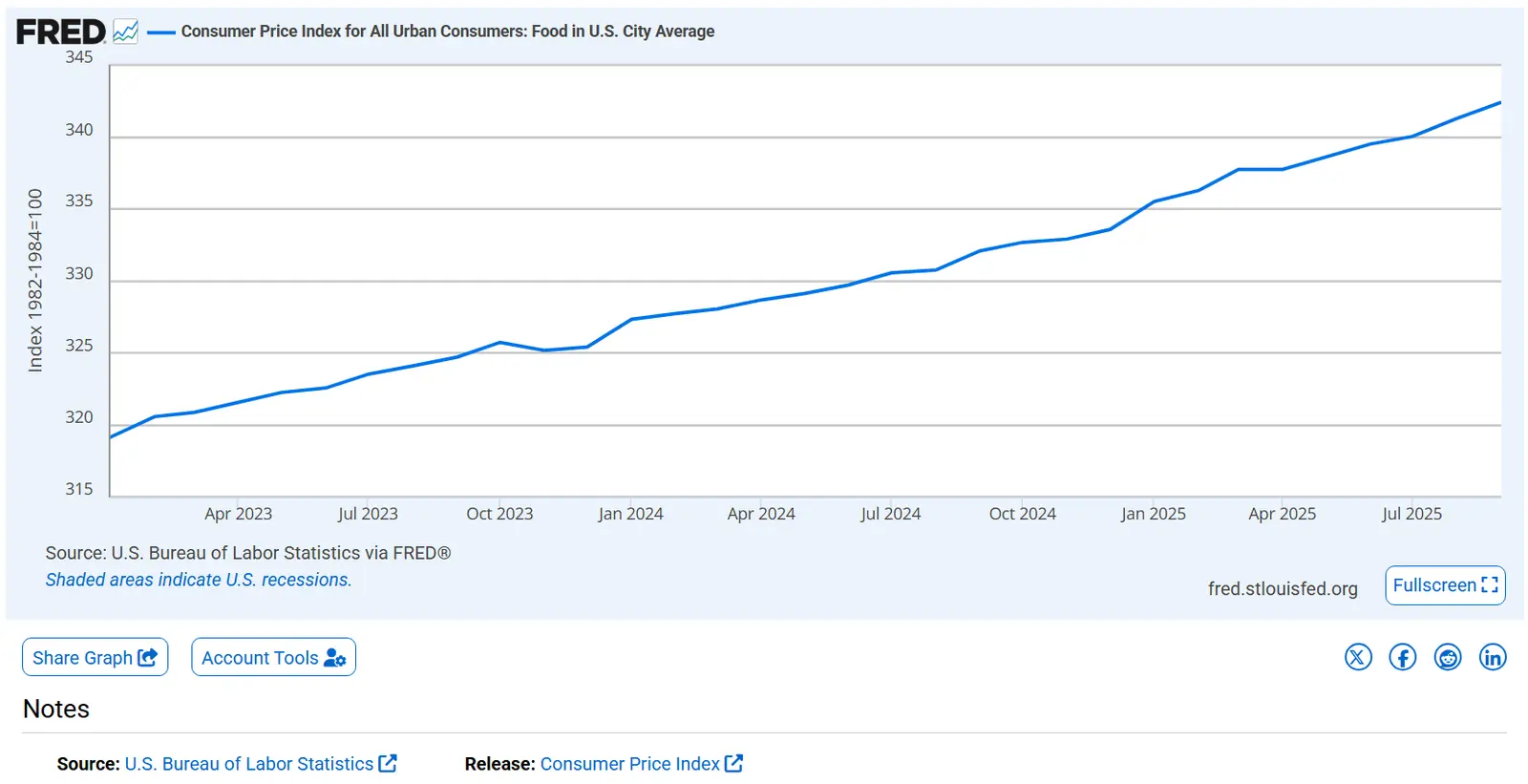
Task: Share the graph on Reddit
Action: pos(1448,657)
